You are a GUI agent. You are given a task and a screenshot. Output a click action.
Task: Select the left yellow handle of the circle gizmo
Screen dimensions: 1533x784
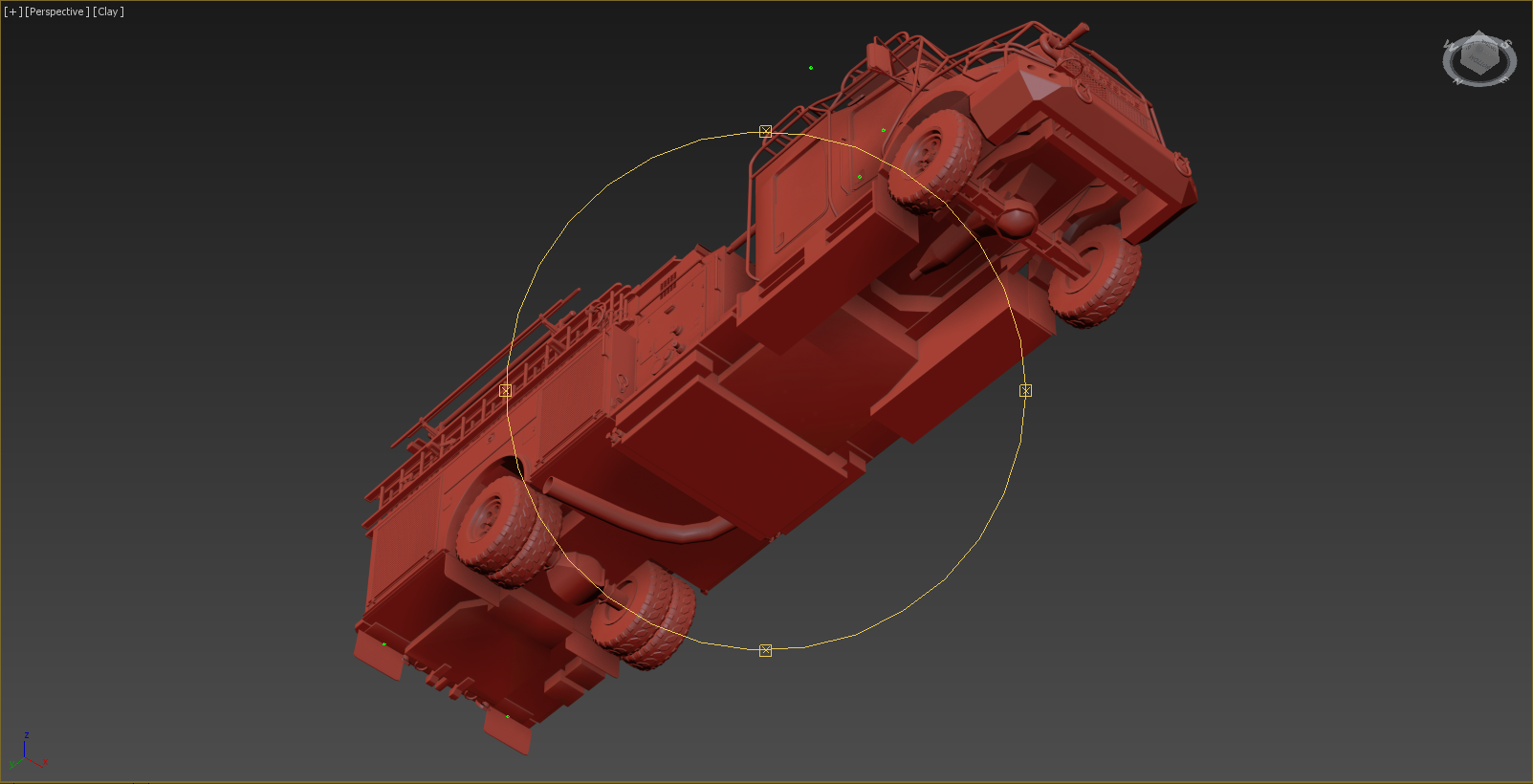[505, 390]
